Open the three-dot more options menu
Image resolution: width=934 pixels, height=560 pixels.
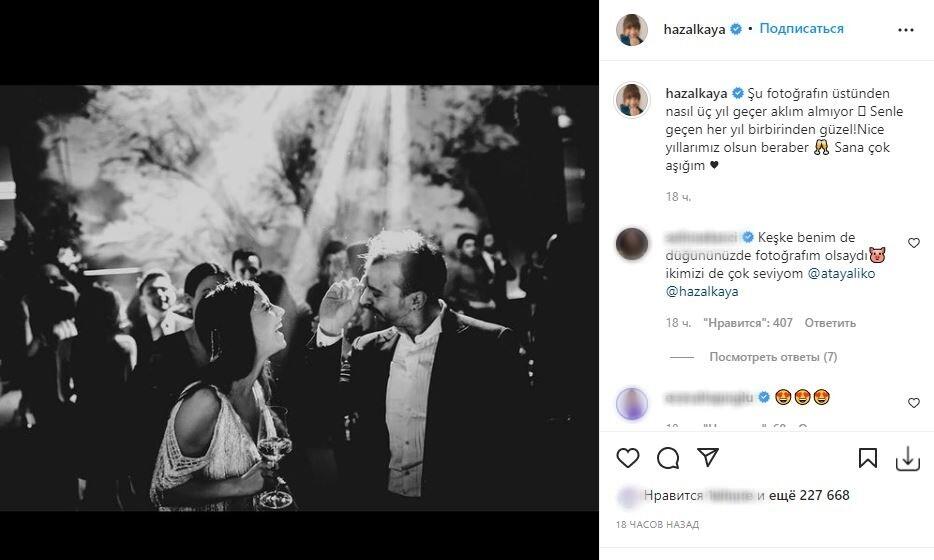906,30
